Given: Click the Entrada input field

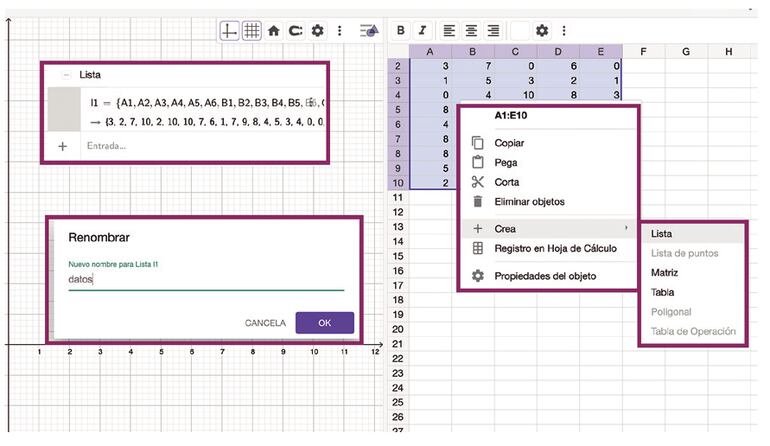Looking at the screenshot, I should [204, 146].
